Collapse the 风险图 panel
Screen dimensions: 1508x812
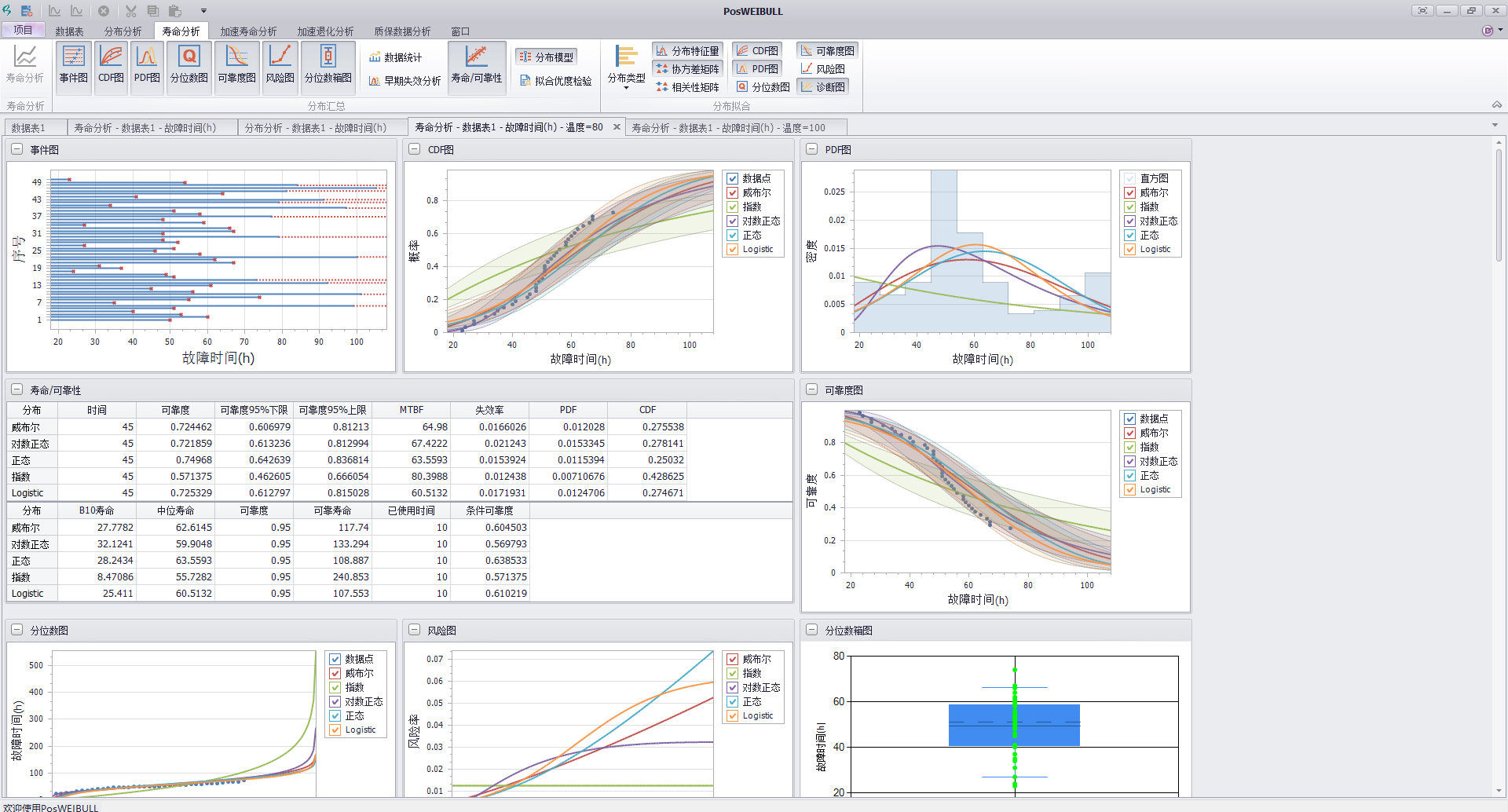415,630
